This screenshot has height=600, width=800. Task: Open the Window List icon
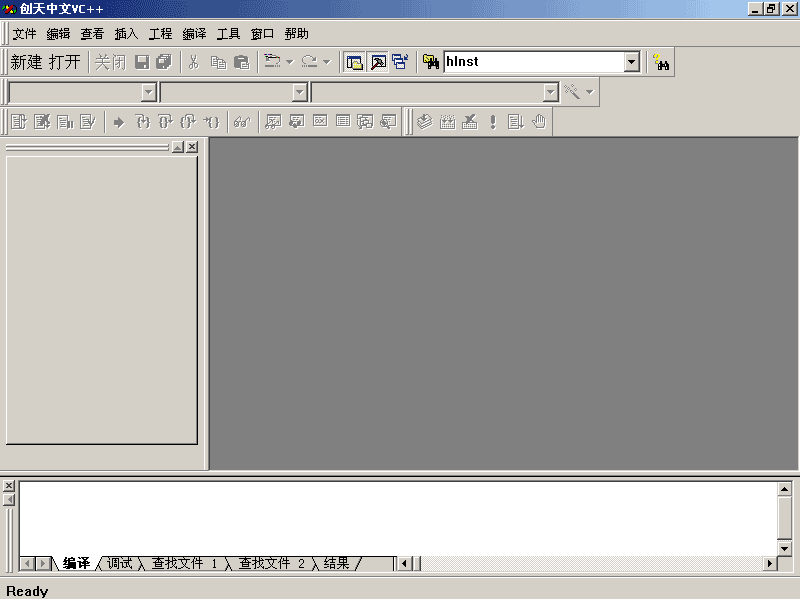tap(401, 62)
